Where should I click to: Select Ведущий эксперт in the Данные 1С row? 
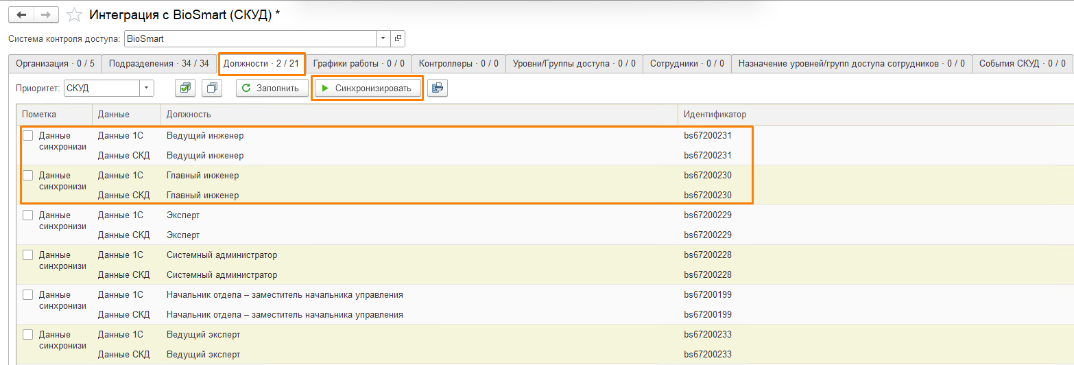(x=203, y=334)
